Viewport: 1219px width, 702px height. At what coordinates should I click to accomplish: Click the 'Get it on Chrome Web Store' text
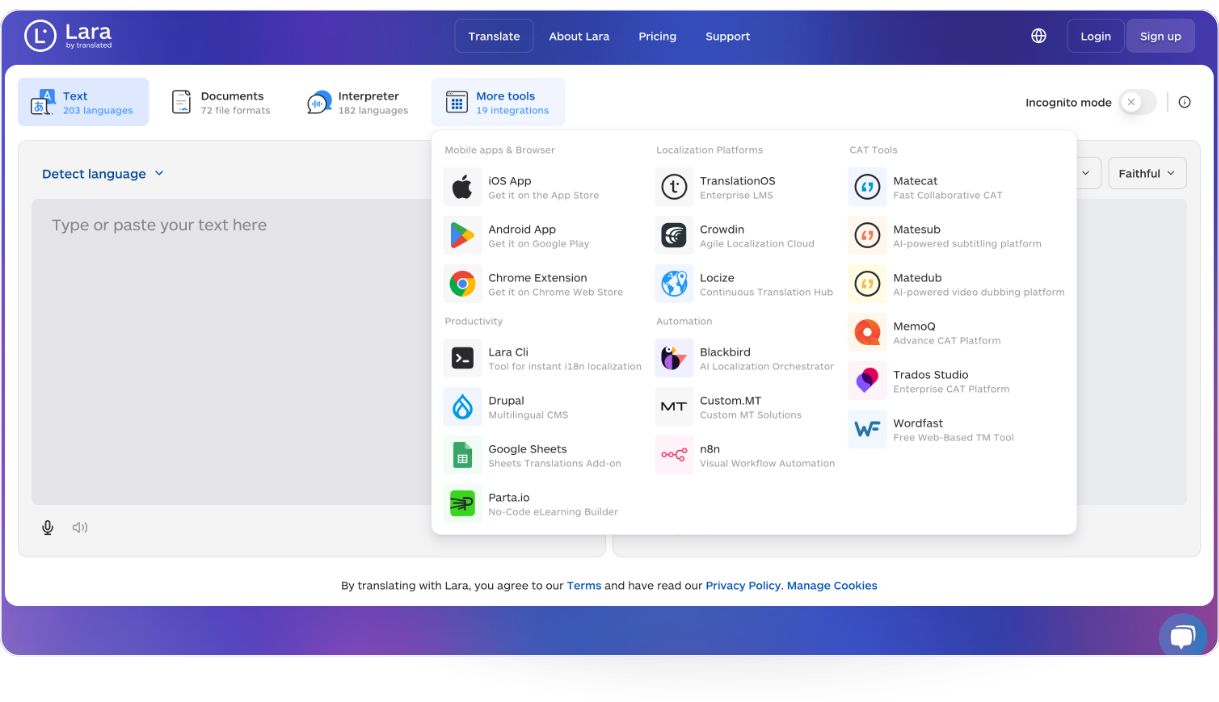click(x=556, y=292)
